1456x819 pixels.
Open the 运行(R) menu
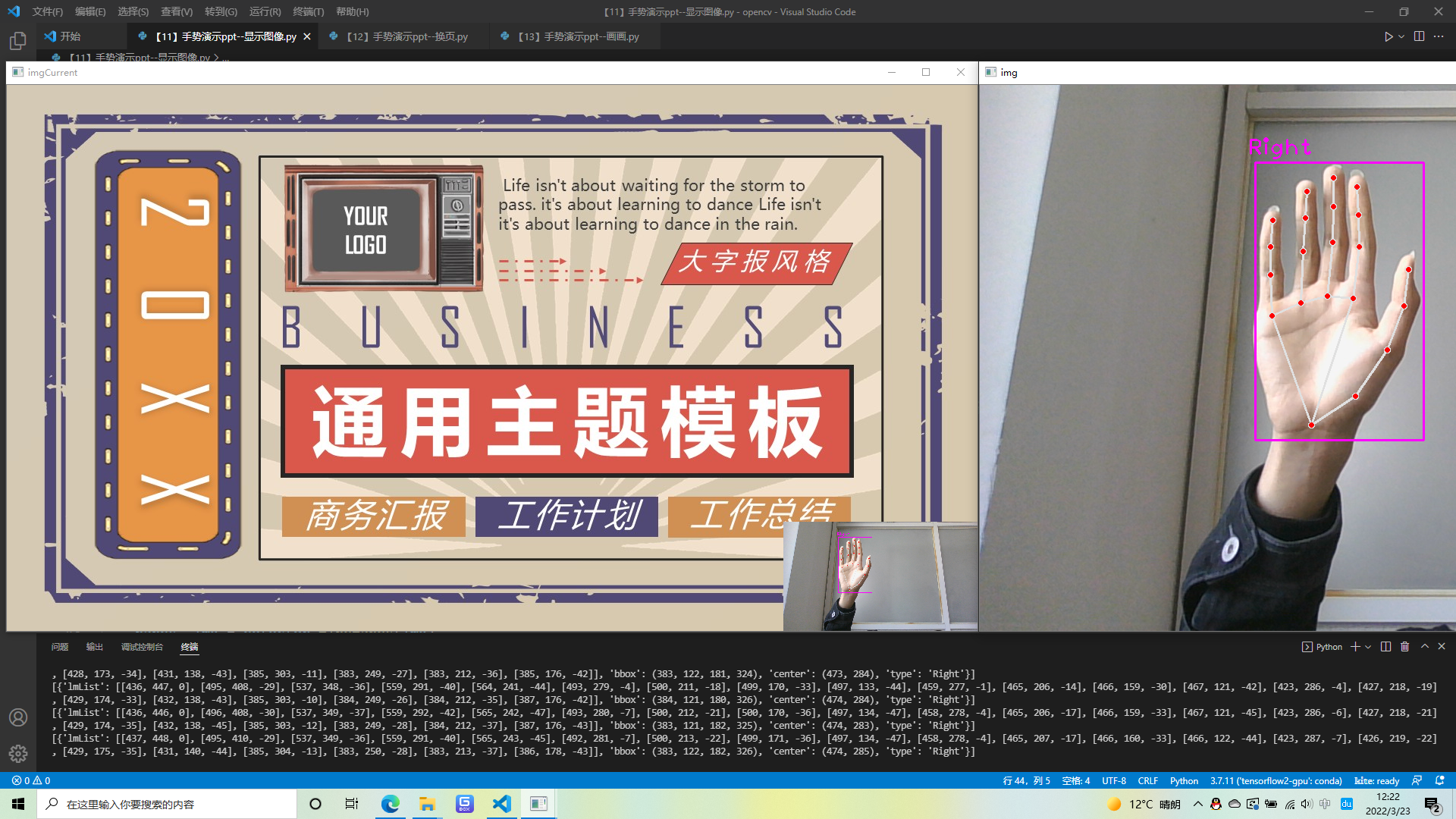(265, 11)
